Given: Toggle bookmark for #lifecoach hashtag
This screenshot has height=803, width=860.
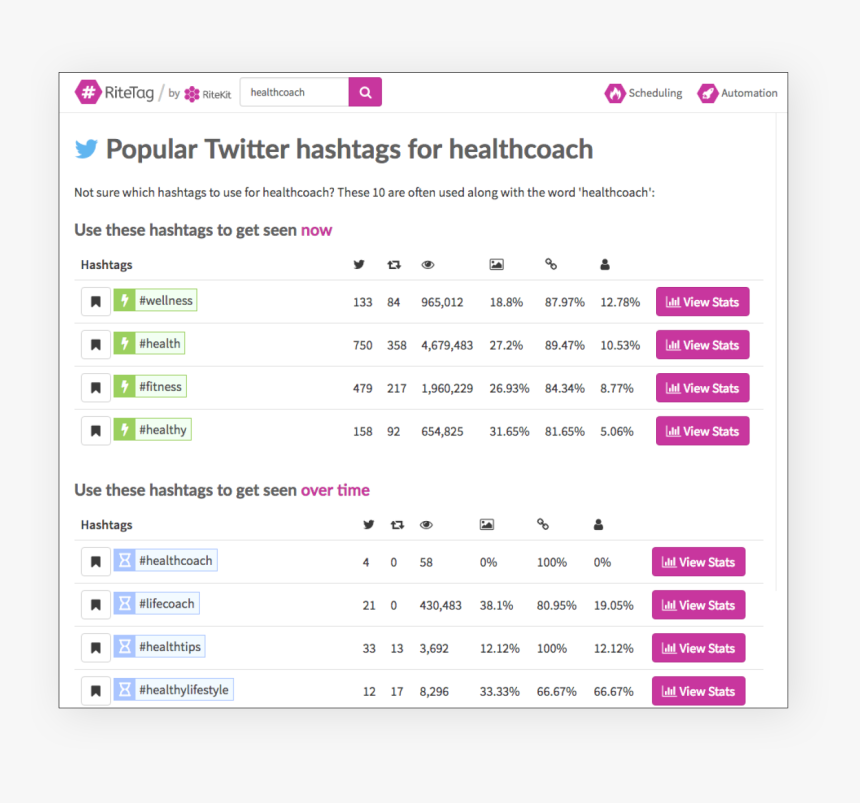Looking at the screenshot, I should [96, 605].
